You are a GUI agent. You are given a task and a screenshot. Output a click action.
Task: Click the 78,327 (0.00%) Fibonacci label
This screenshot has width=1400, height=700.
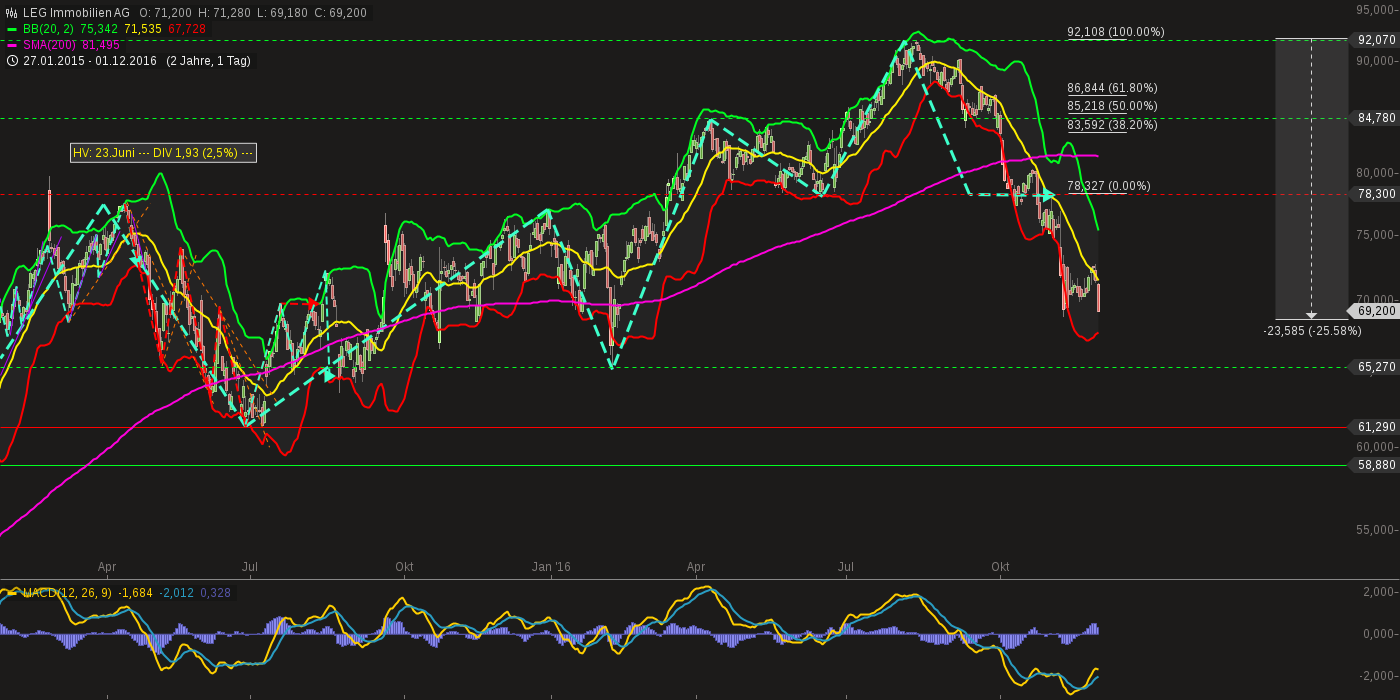point(1108,185)
